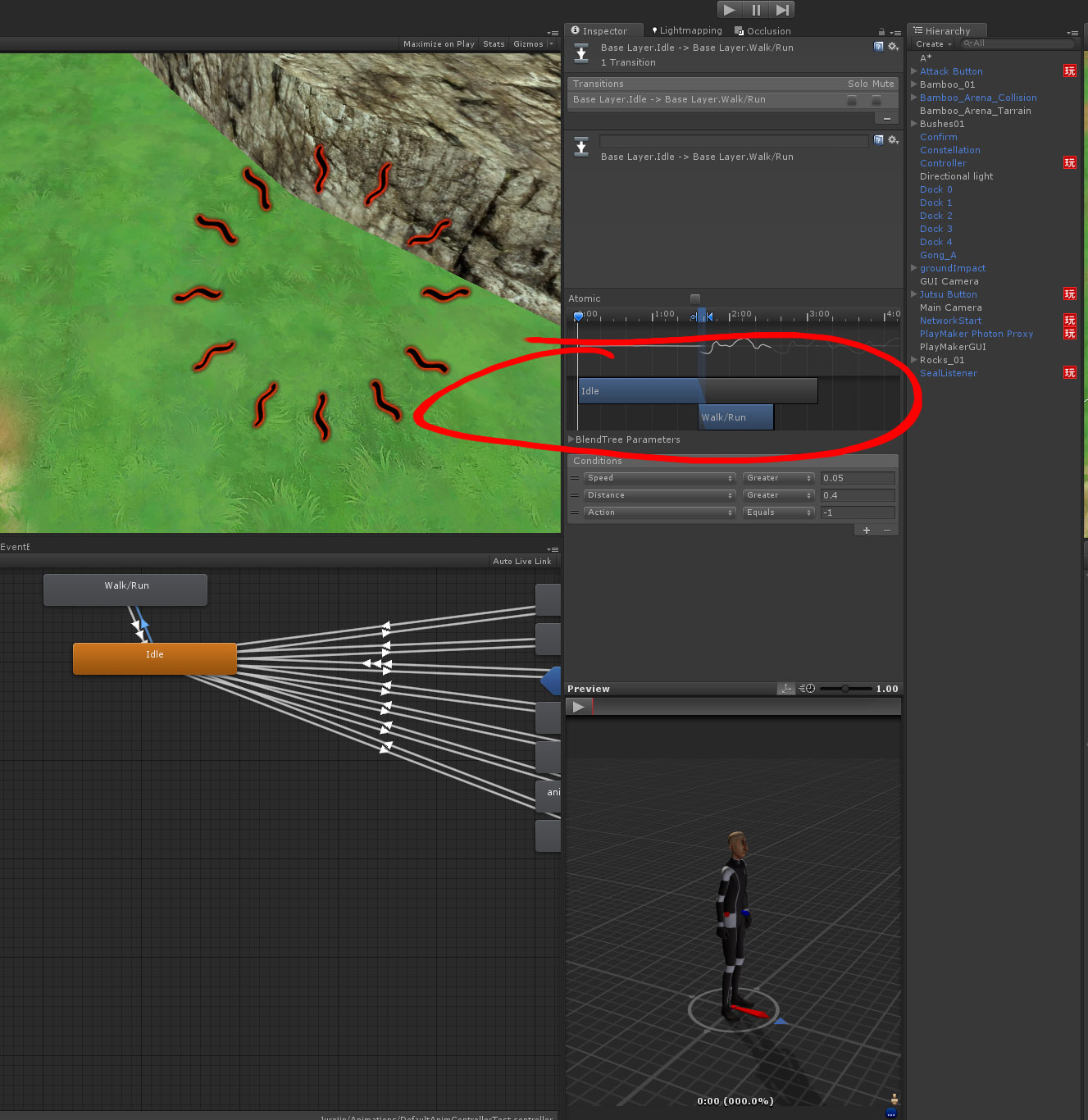1088x1120 pixels.
Task: Expand the BlendTree Parameters section
Action: click(571, 439)
